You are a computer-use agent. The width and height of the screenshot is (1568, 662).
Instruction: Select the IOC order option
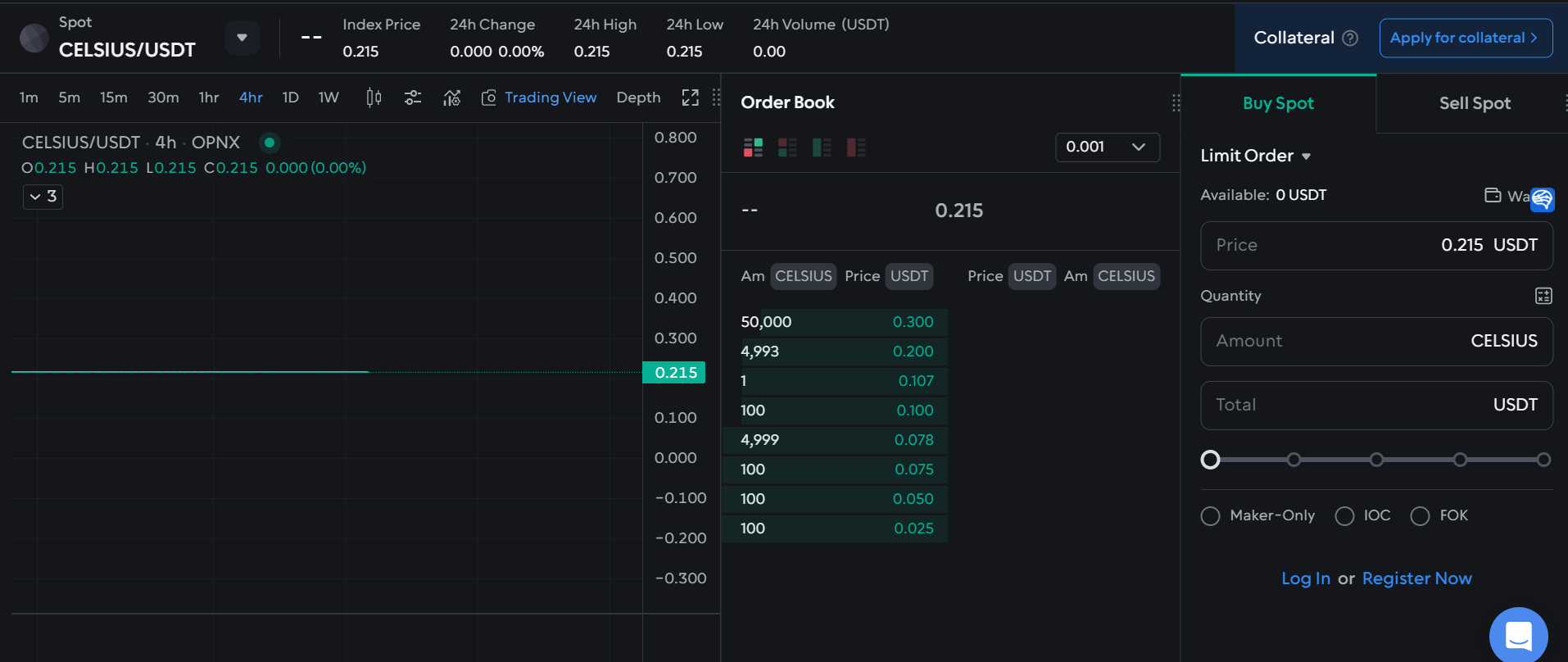tap(1344, 516)
